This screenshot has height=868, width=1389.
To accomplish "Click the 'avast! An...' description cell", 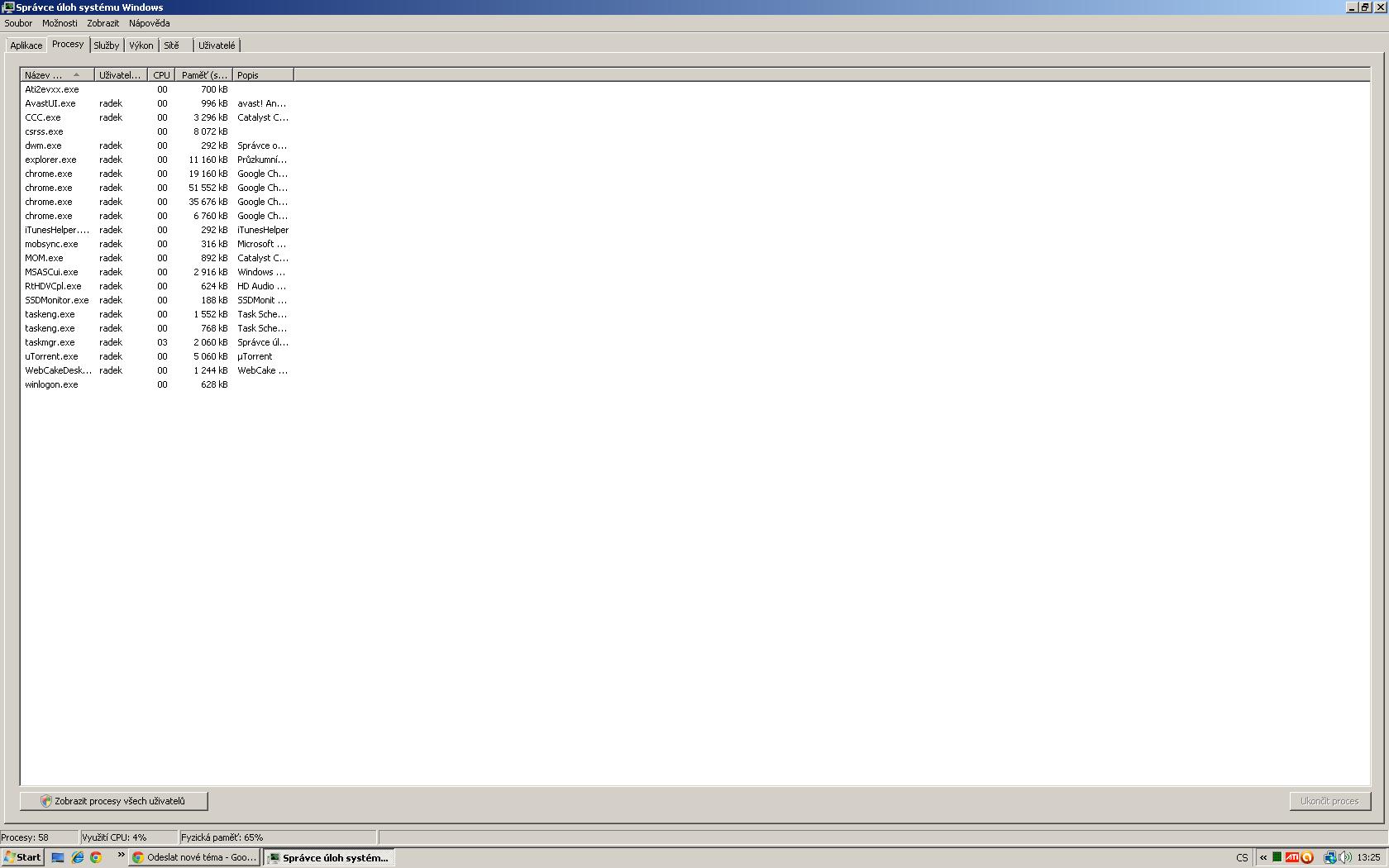I will (262, 103).
